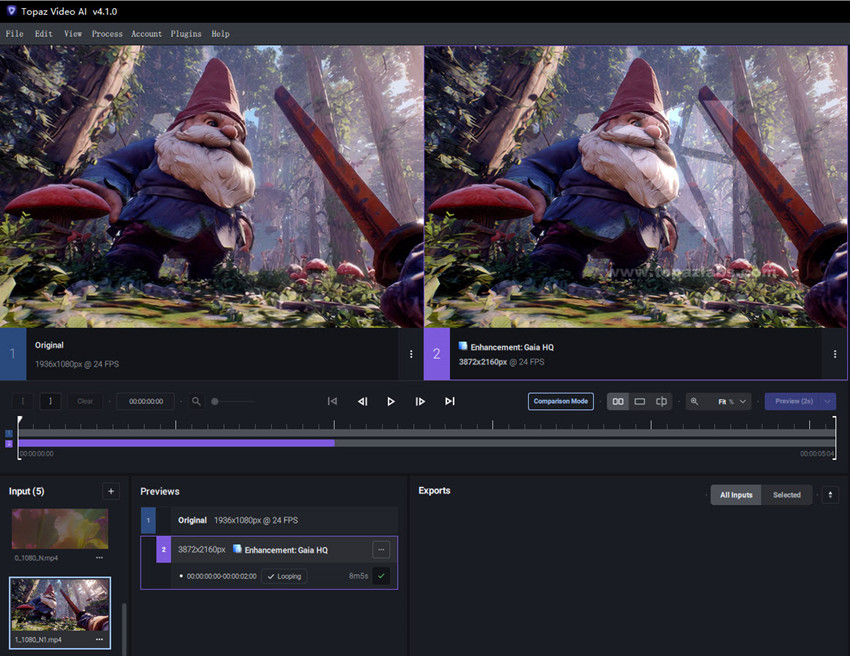Open the Fit % zoom dropdown
Screen dimensions: 850x656
[732, 401]
